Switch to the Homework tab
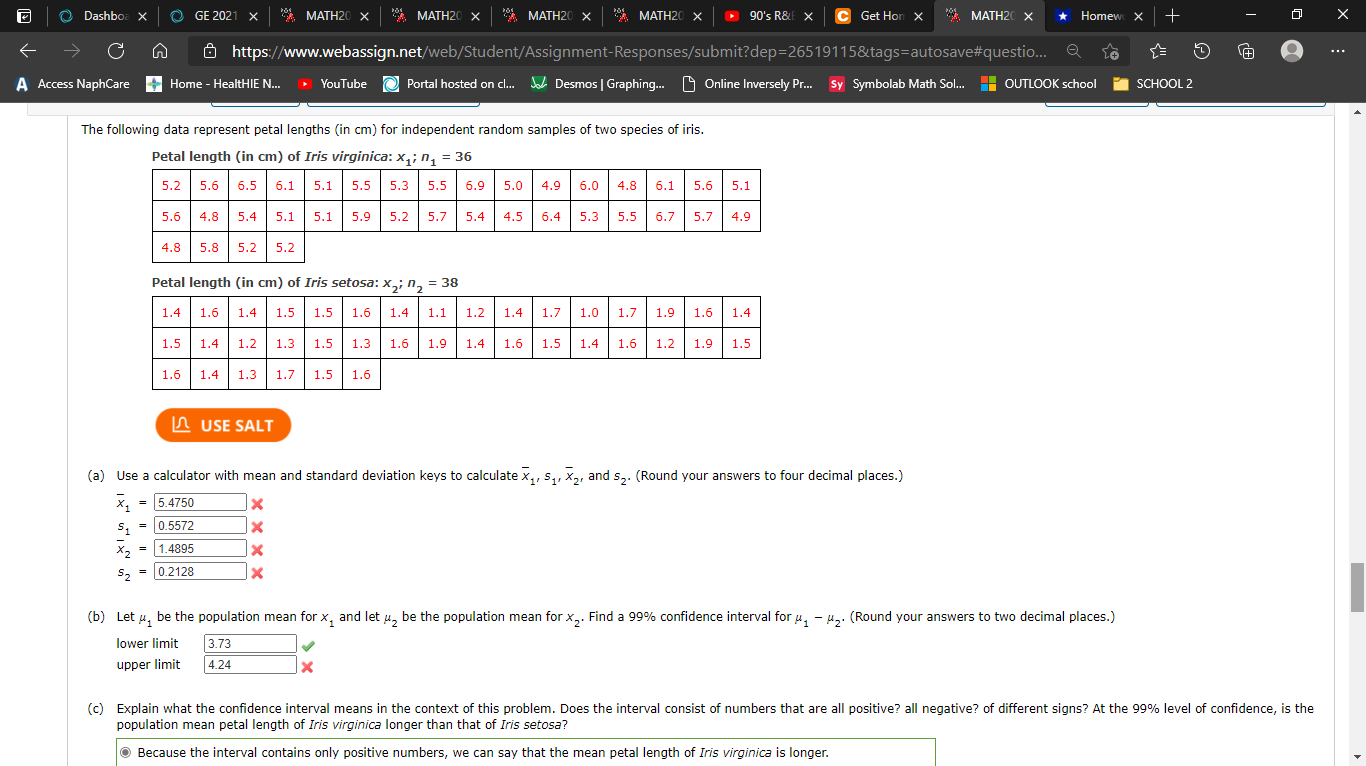 1106,17
